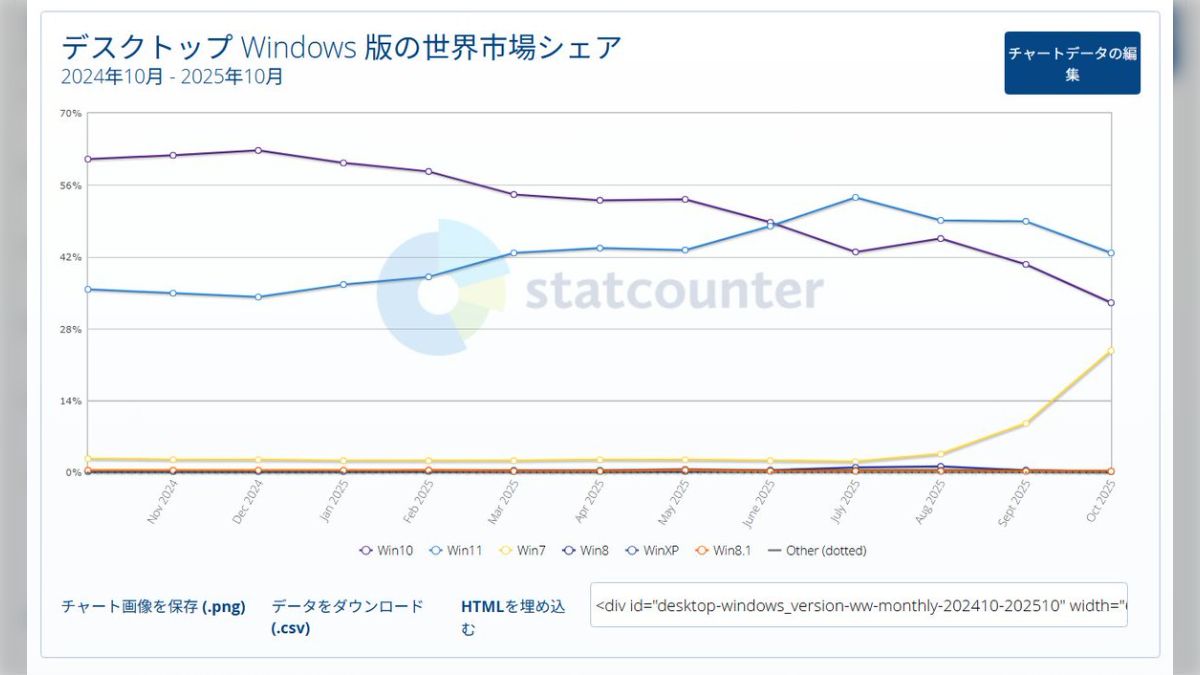Click the Win8.1 orange legend marker icon

[x=700, y=550]
